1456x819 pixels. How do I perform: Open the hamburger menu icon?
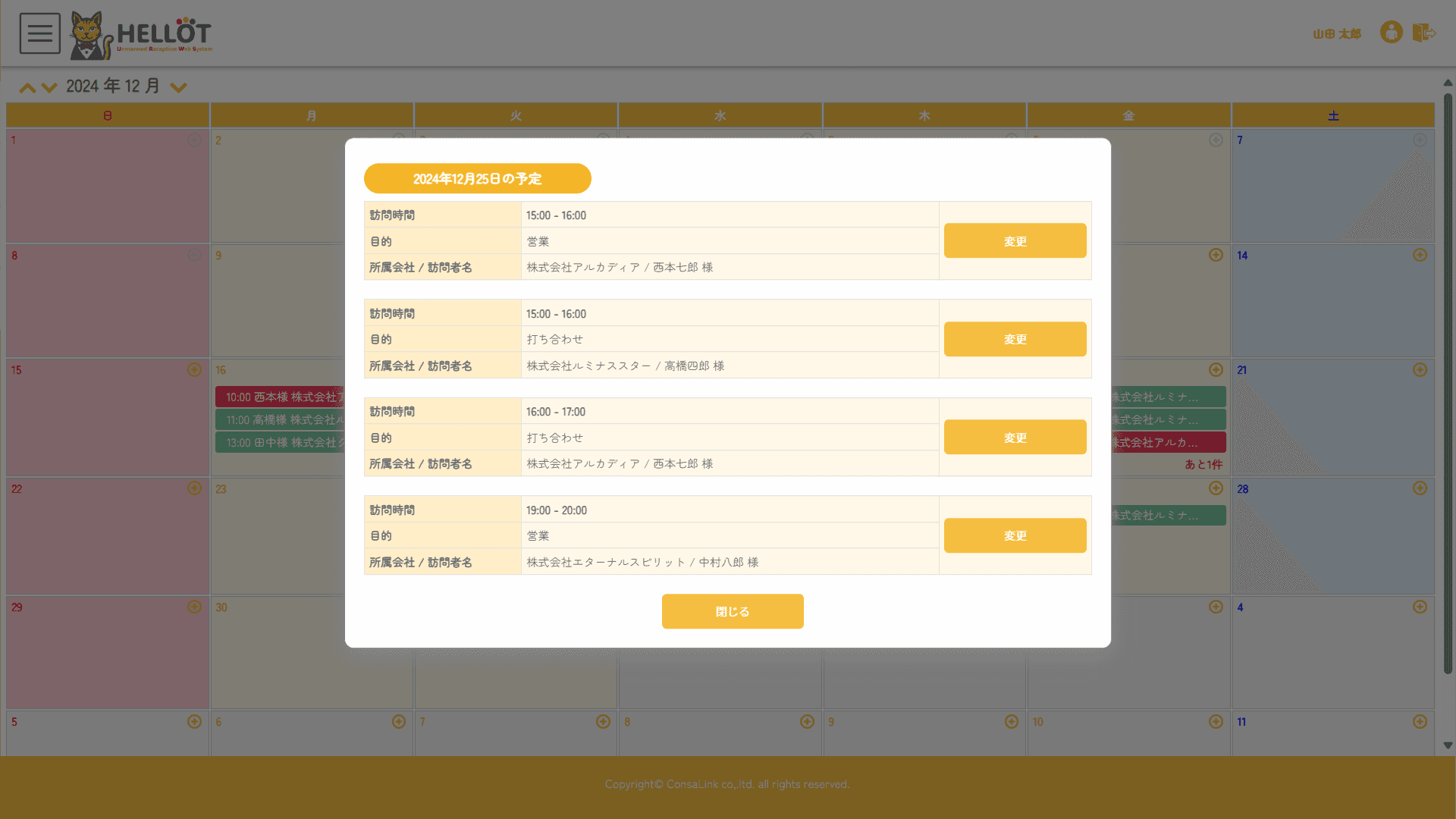39,33
